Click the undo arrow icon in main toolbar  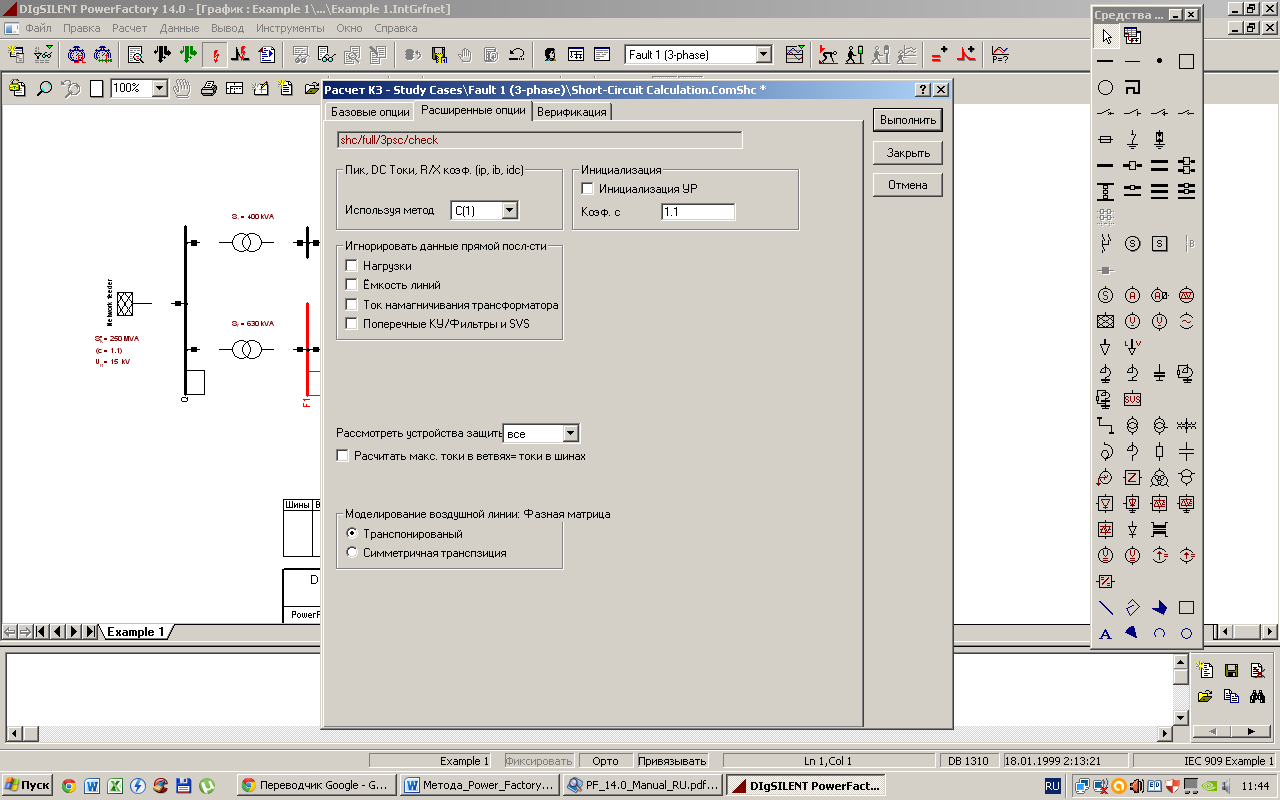(517, 55)
